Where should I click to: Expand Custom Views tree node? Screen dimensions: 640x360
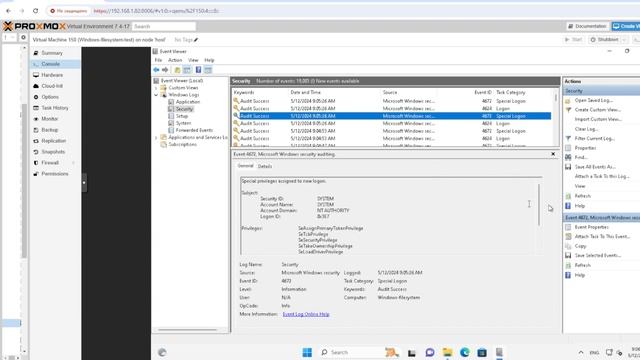[156, 88]
